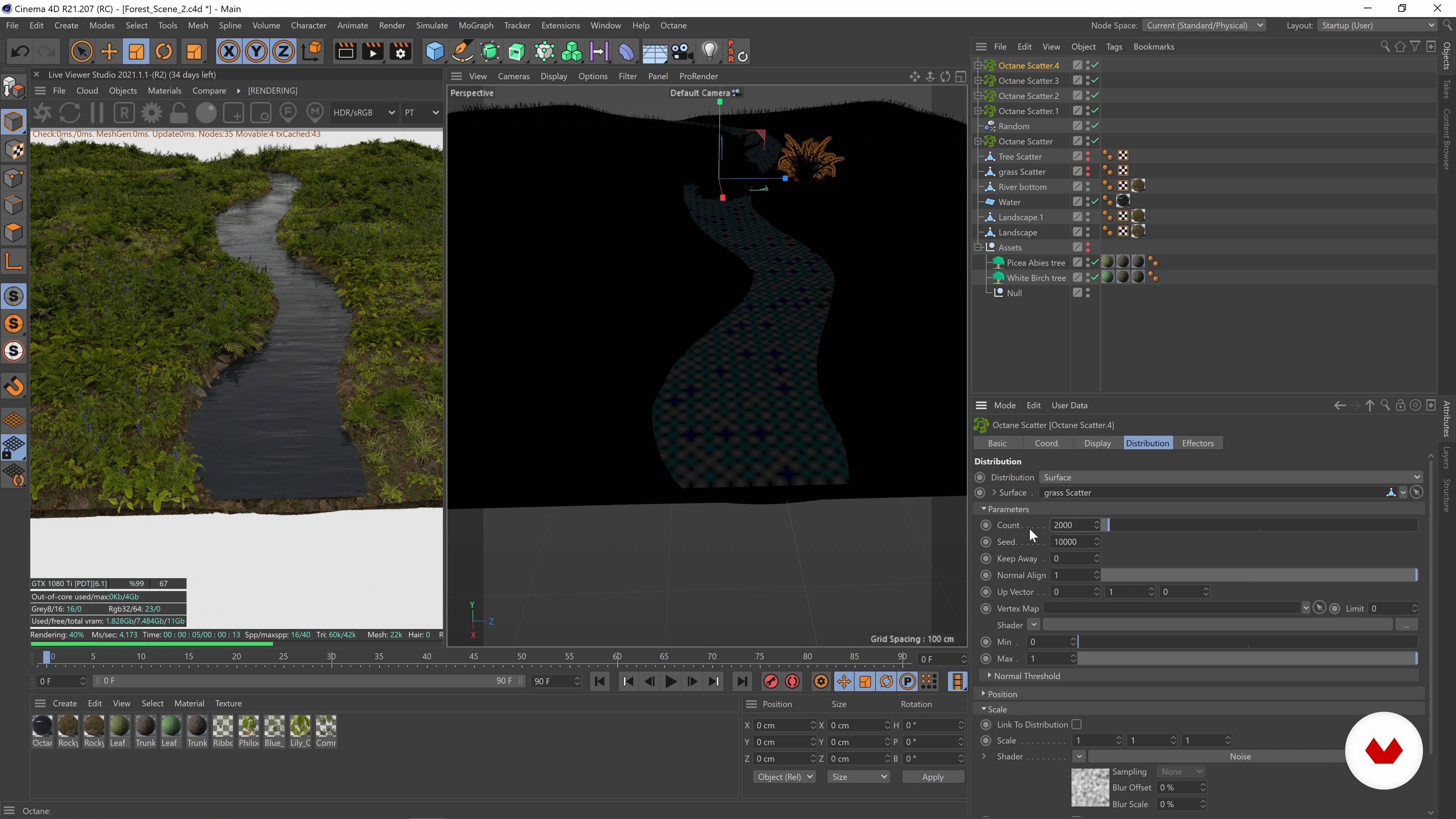Toggle visibility dots for Landscape.1

1087,217
